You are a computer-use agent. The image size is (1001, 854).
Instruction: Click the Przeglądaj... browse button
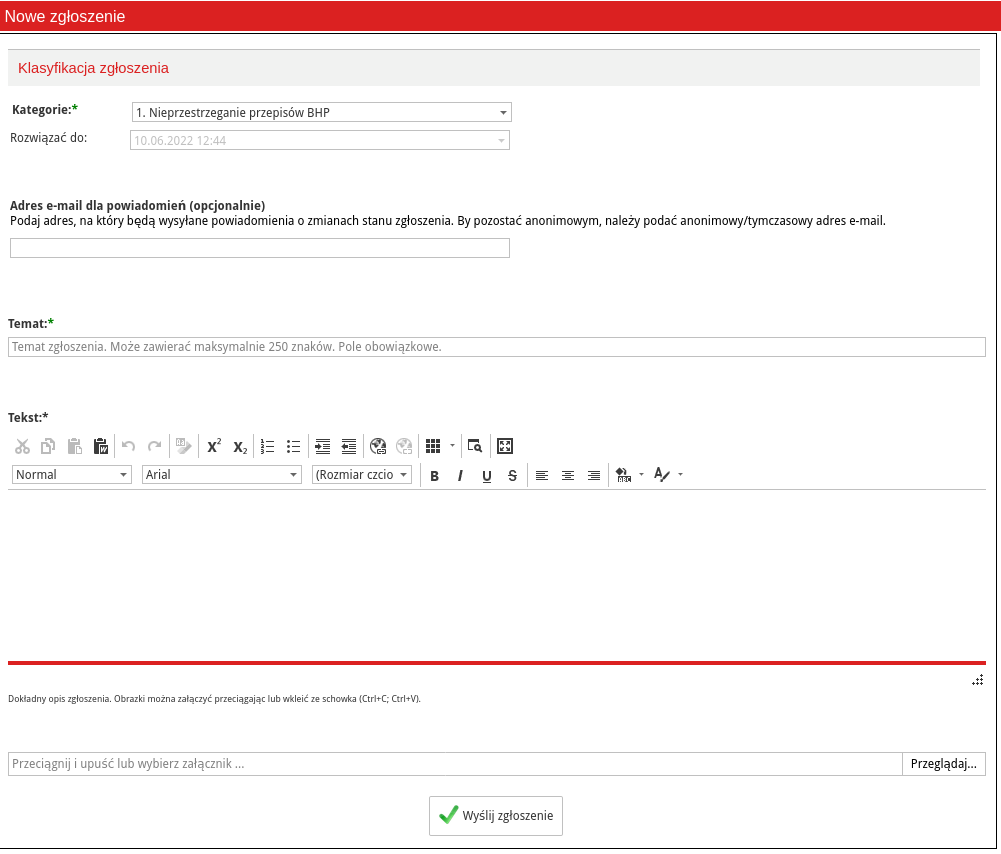pyautogui.click(x=943, y=764)
